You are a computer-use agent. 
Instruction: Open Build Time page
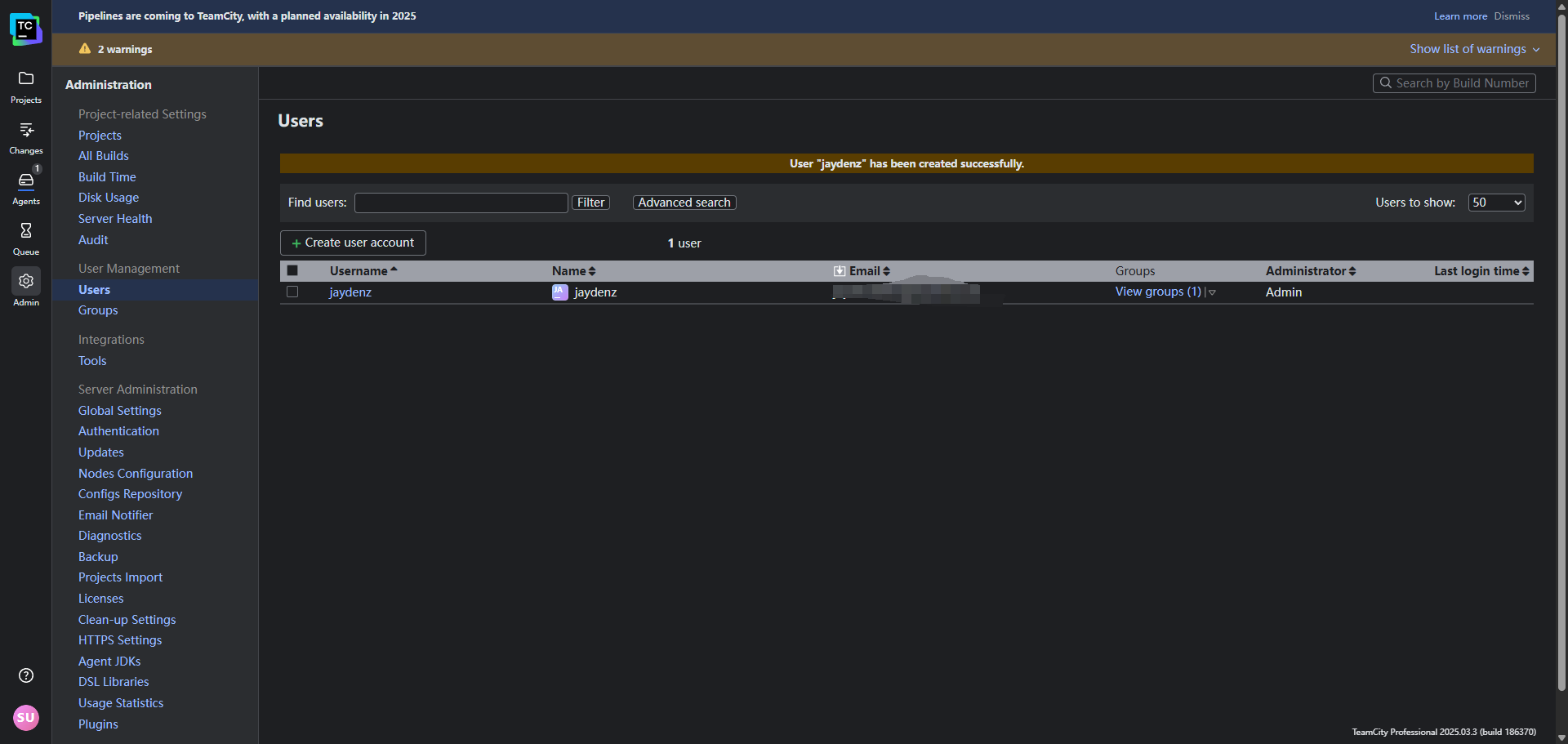click(x=107, y=177)
